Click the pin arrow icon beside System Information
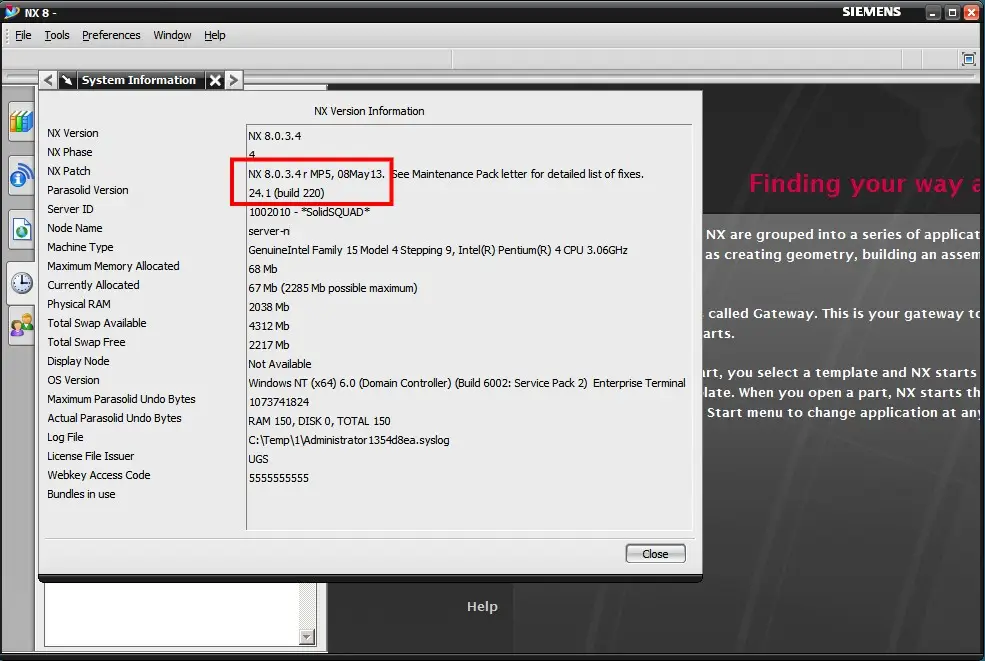Screen dimensions: 985x661 pyautogui.click(x=67, y=80)
